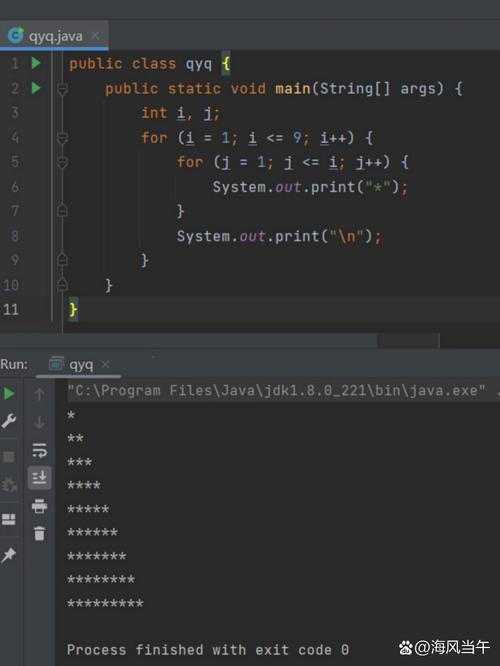Pin the run tab with pin icon
The height and width of the screenshot is (666, 500).
(9, 555)
